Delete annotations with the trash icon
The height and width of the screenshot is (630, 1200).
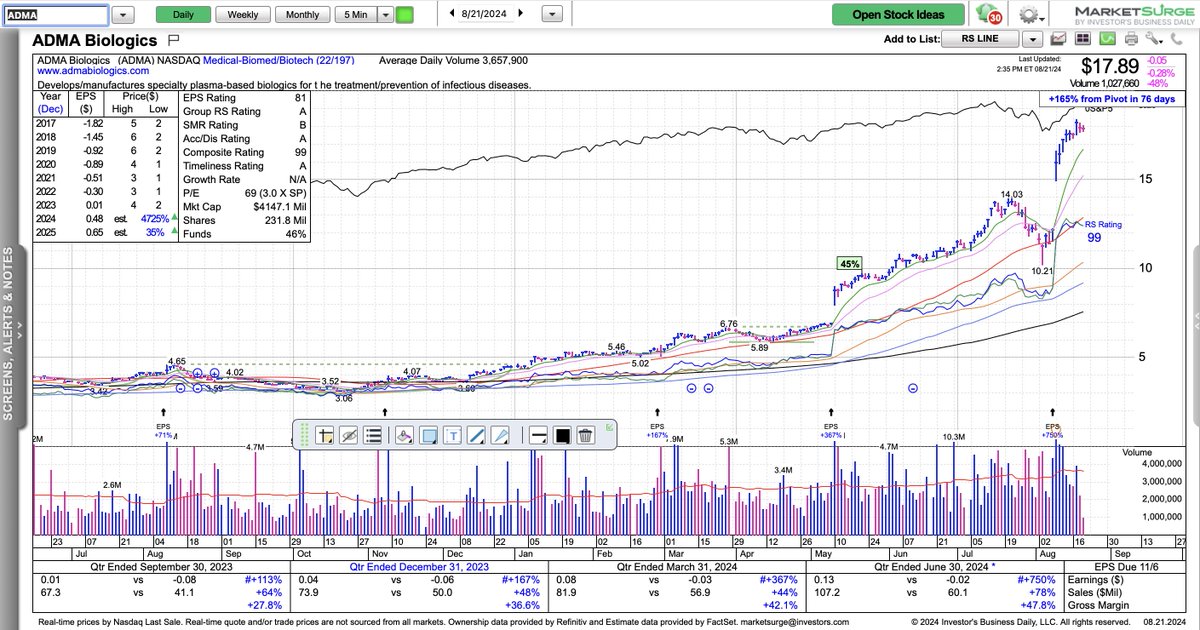[586, 435]
